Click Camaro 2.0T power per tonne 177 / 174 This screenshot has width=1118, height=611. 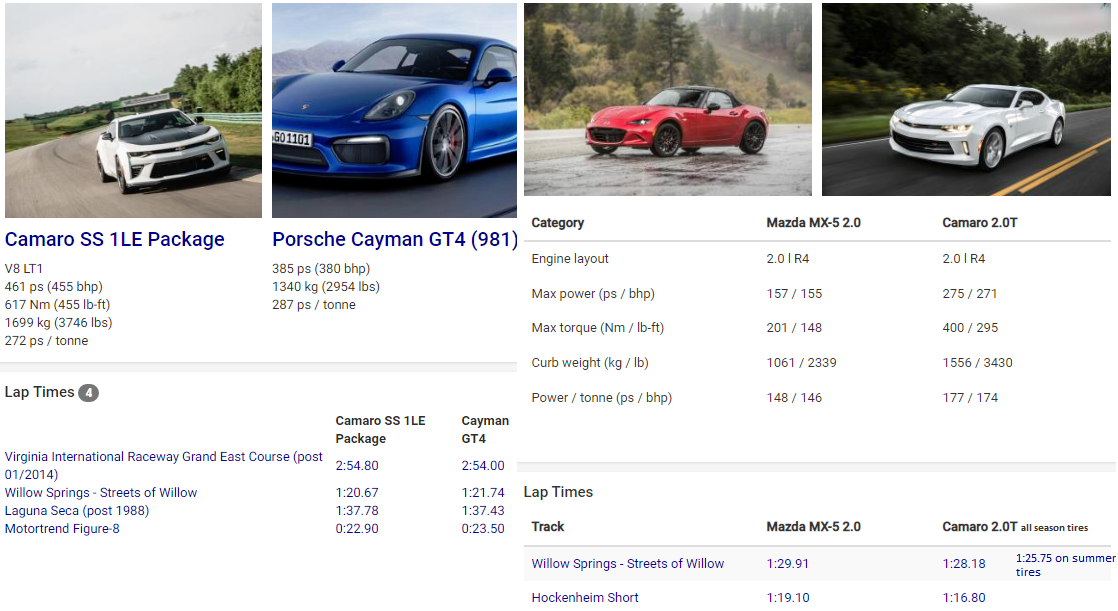(970, 398)
